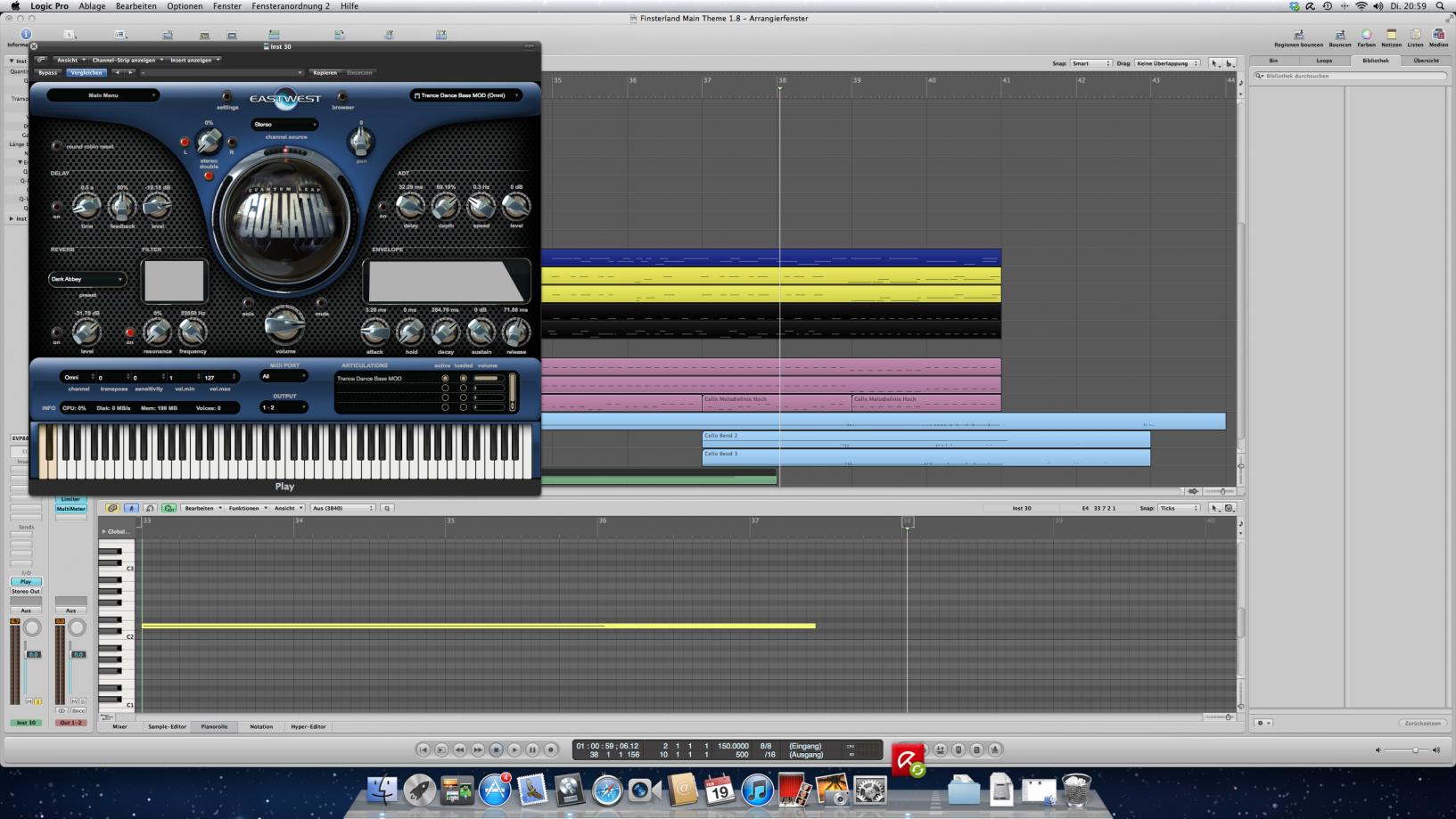The image size is (1456, 819).
Task: Open the Snap Smart dropdown
Action: tap(1090, 63)
